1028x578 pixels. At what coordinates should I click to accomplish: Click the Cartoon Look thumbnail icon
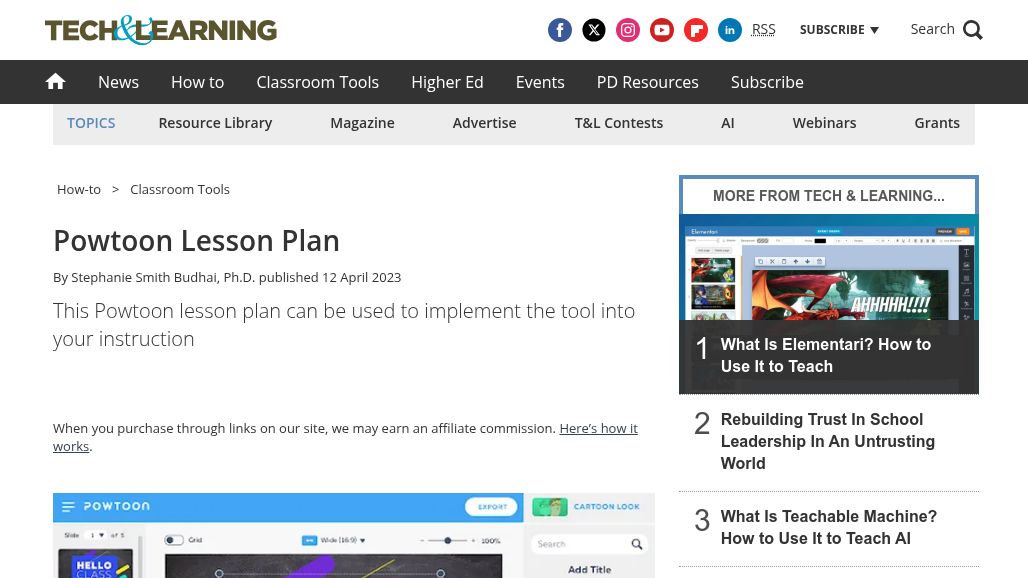tap(549, 507)
